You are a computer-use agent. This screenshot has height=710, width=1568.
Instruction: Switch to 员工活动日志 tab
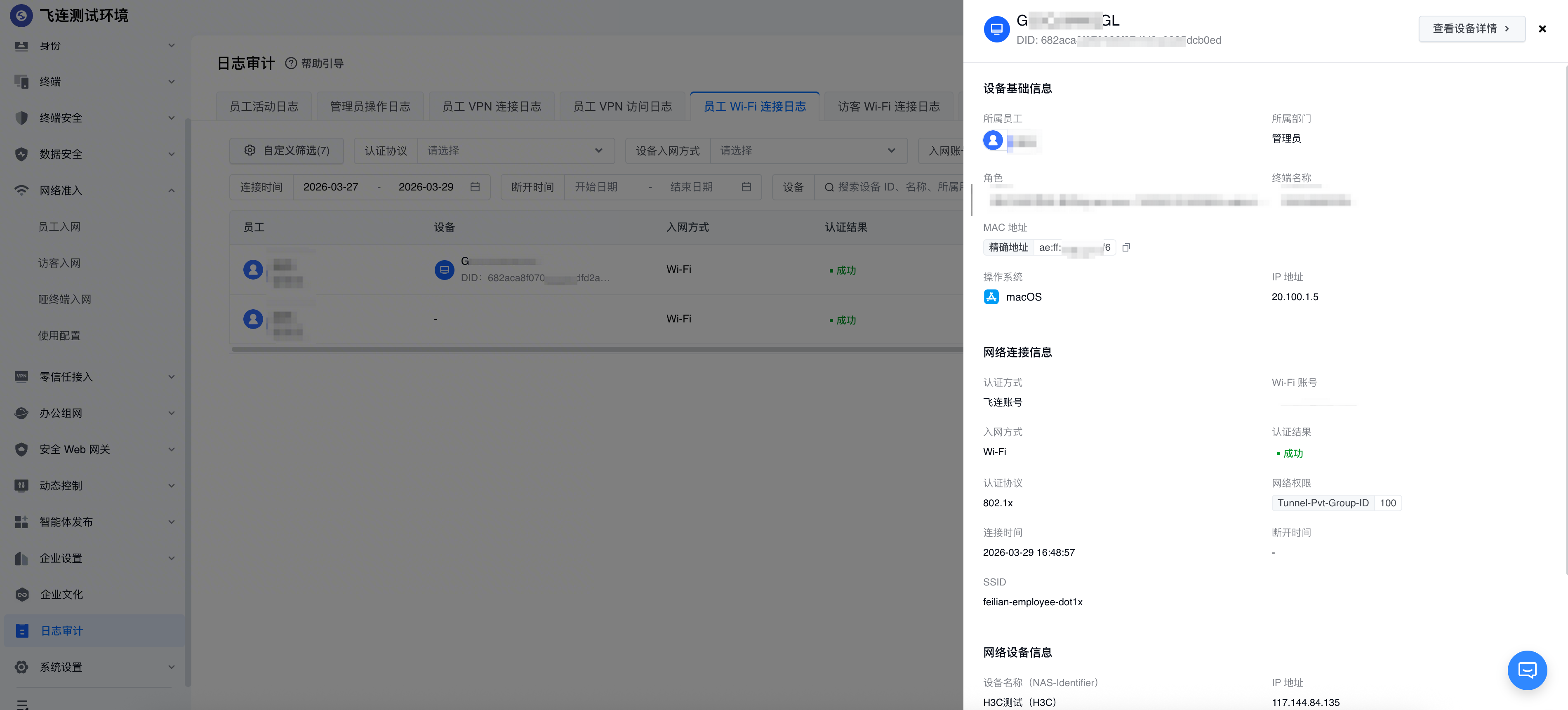264,106
